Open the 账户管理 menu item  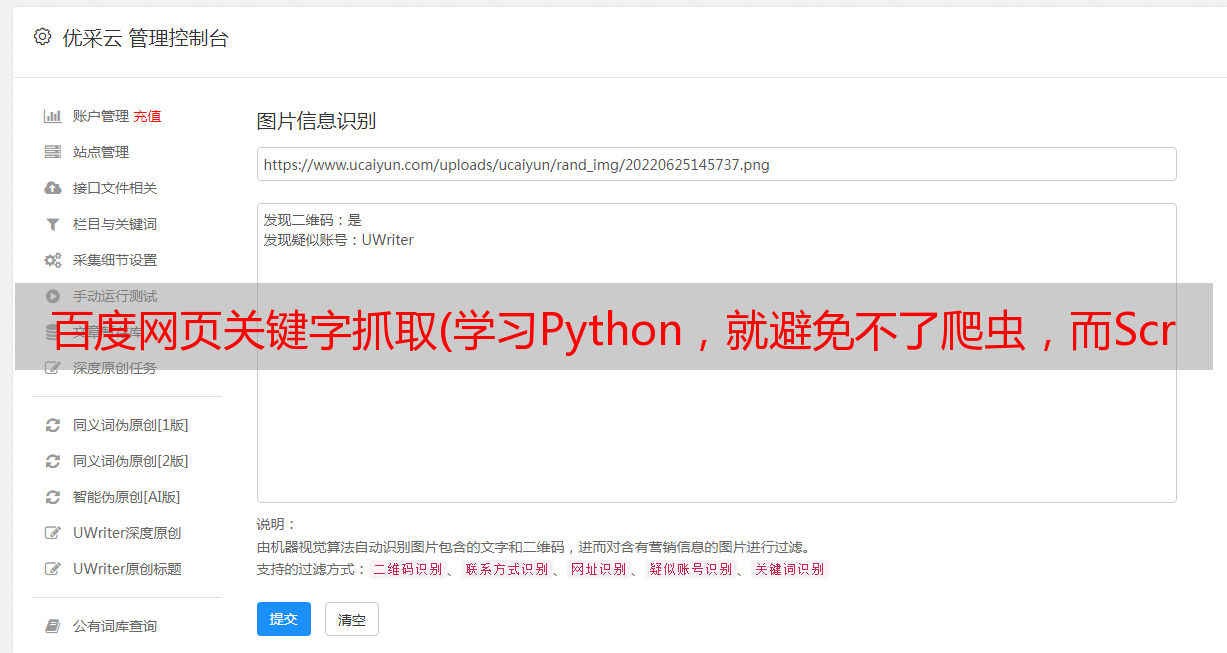click(101, 116)
